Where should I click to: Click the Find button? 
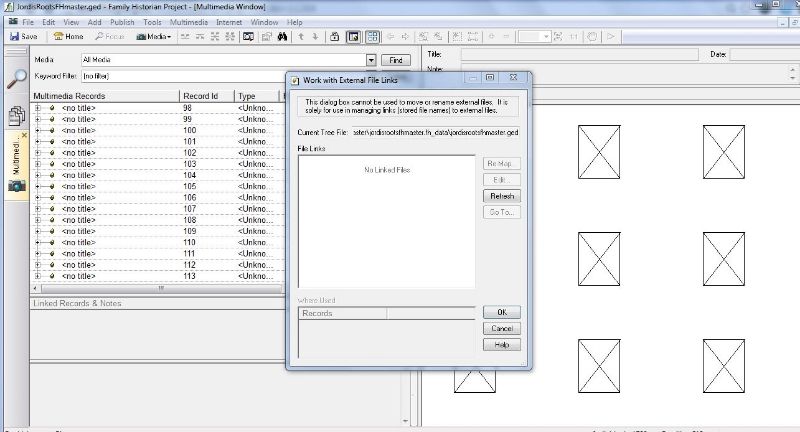pyautogui.click(x=397, y=60)
